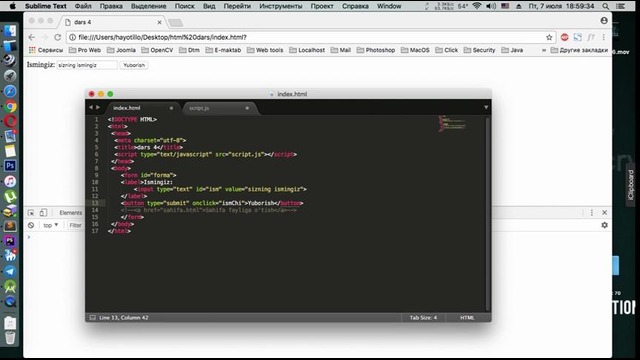640x360 pixels.
Task: Toggle the Sublime sidebar panel switcher icon
Action: [92, 318]
